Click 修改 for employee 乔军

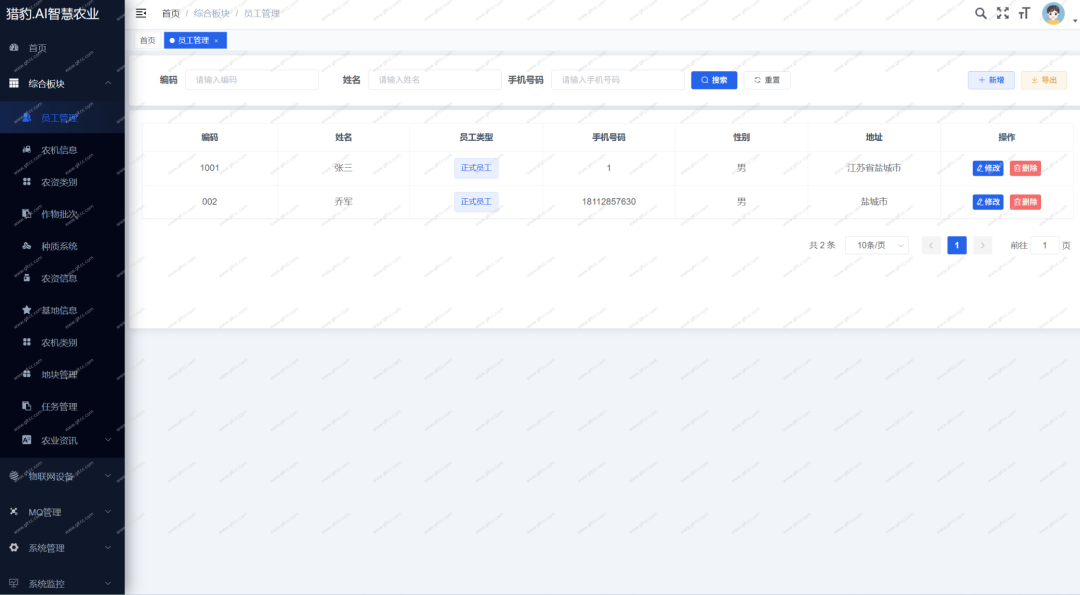click(x=988, y=202)
